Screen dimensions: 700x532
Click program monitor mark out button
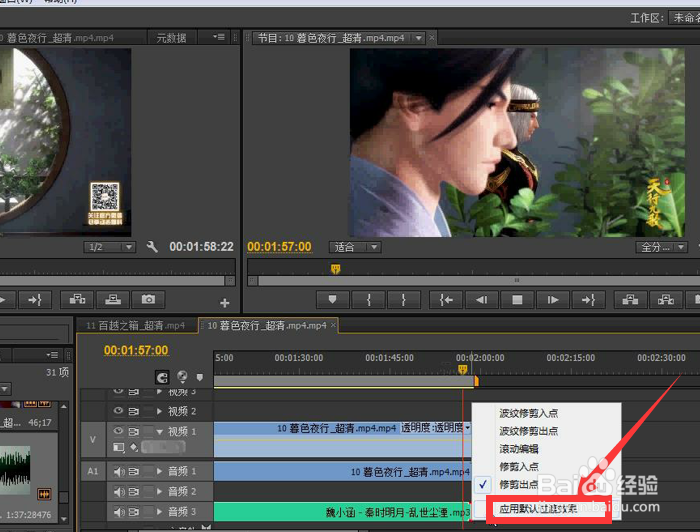click(x=404, y=300)
